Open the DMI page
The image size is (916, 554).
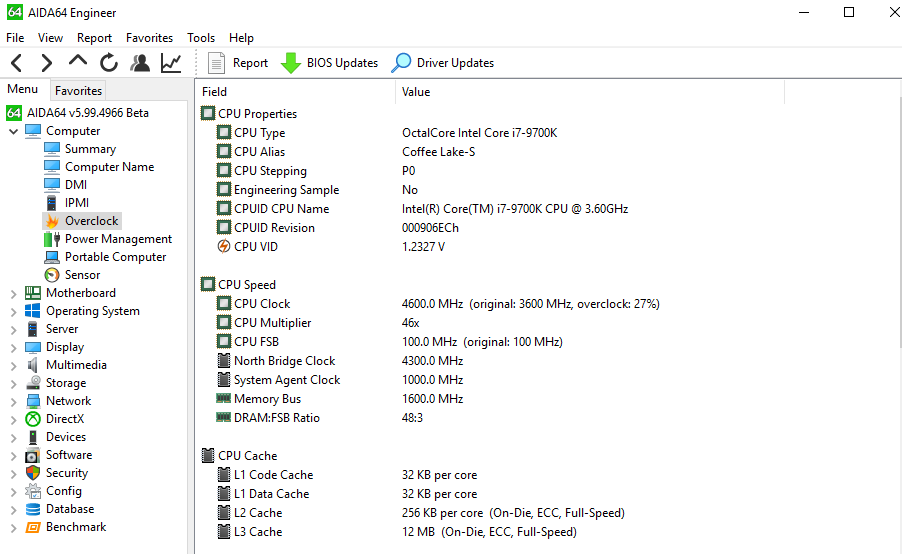pyautogui.click(x=76, y=185)
